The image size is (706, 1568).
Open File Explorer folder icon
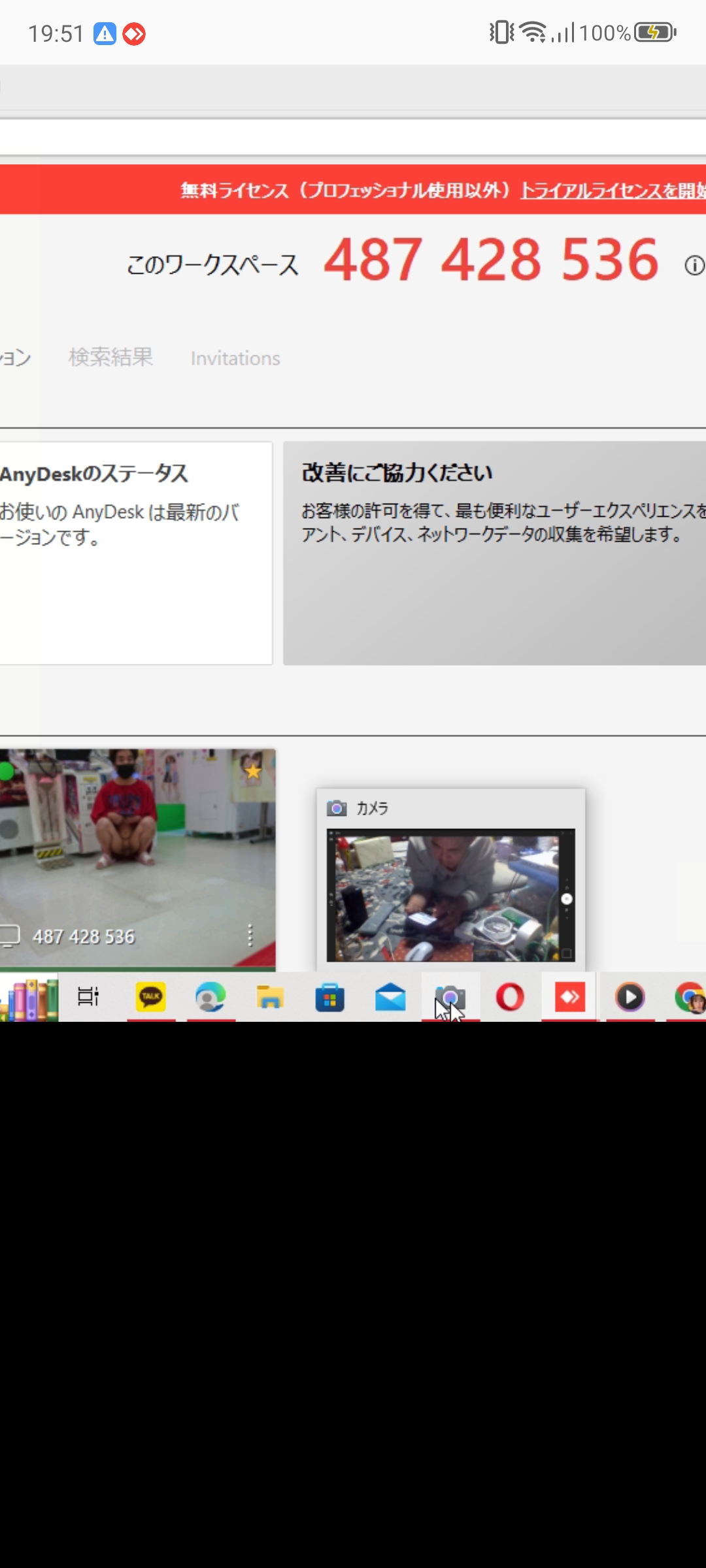[270, 998]
